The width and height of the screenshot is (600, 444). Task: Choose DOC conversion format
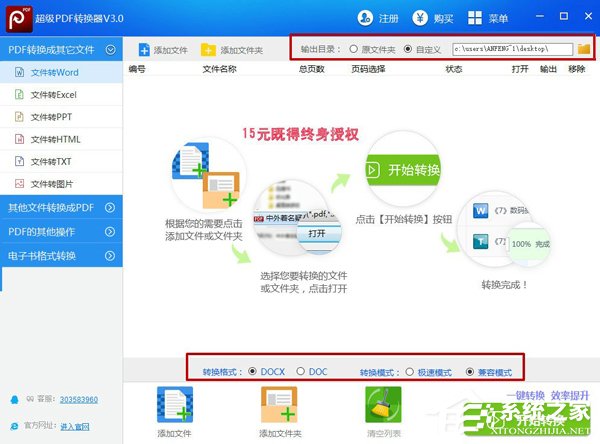point(300,371)
